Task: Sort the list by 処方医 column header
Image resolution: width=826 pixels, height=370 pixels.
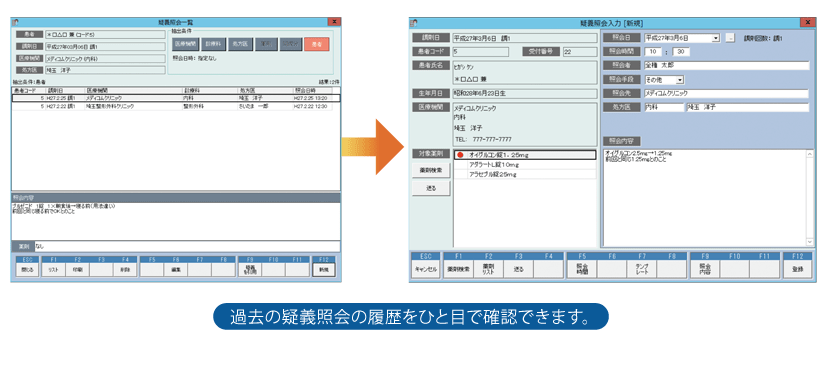Action: click(x=266, y=90)
